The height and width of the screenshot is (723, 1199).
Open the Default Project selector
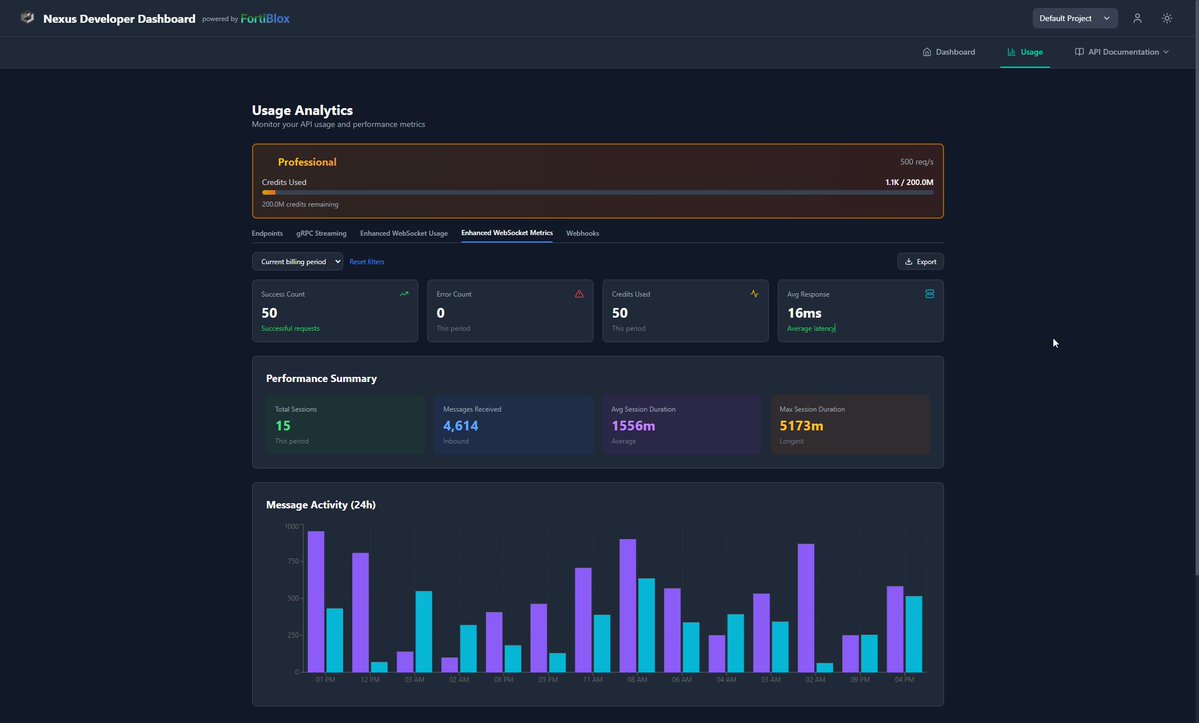(x=1074, y=17)
